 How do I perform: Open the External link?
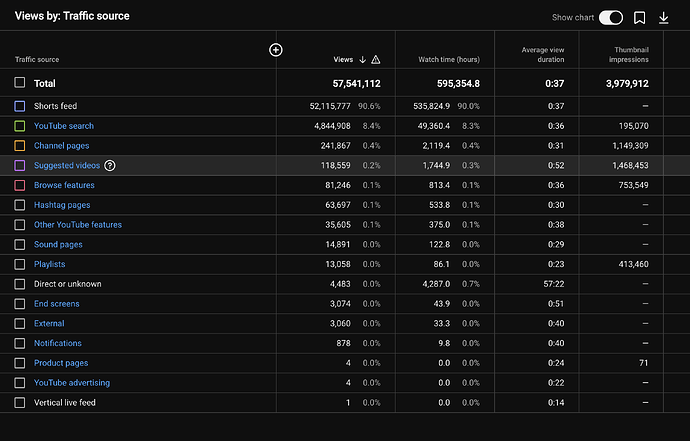(49, 324)
